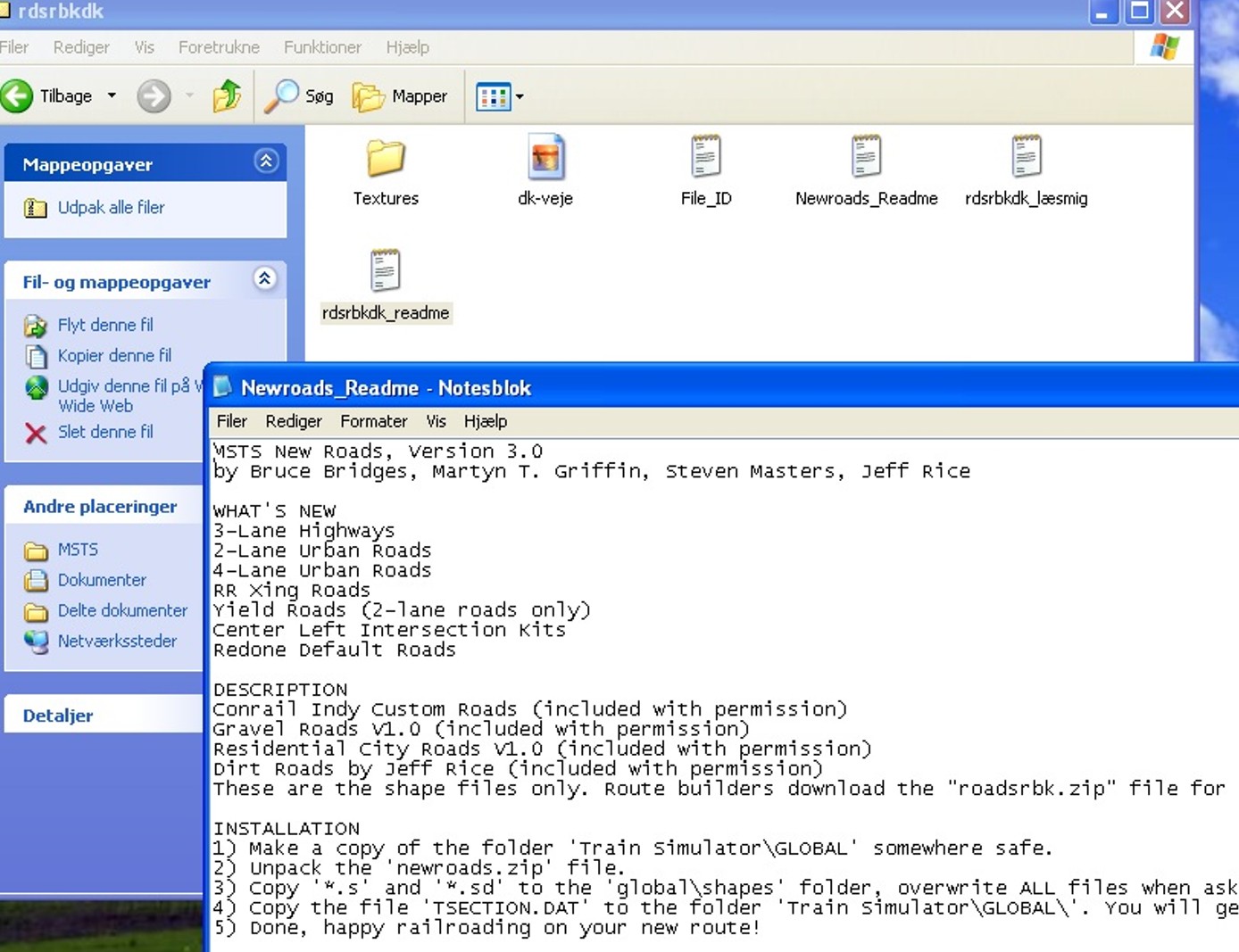Open Formater menu in Notesblok

click(373, 421)
